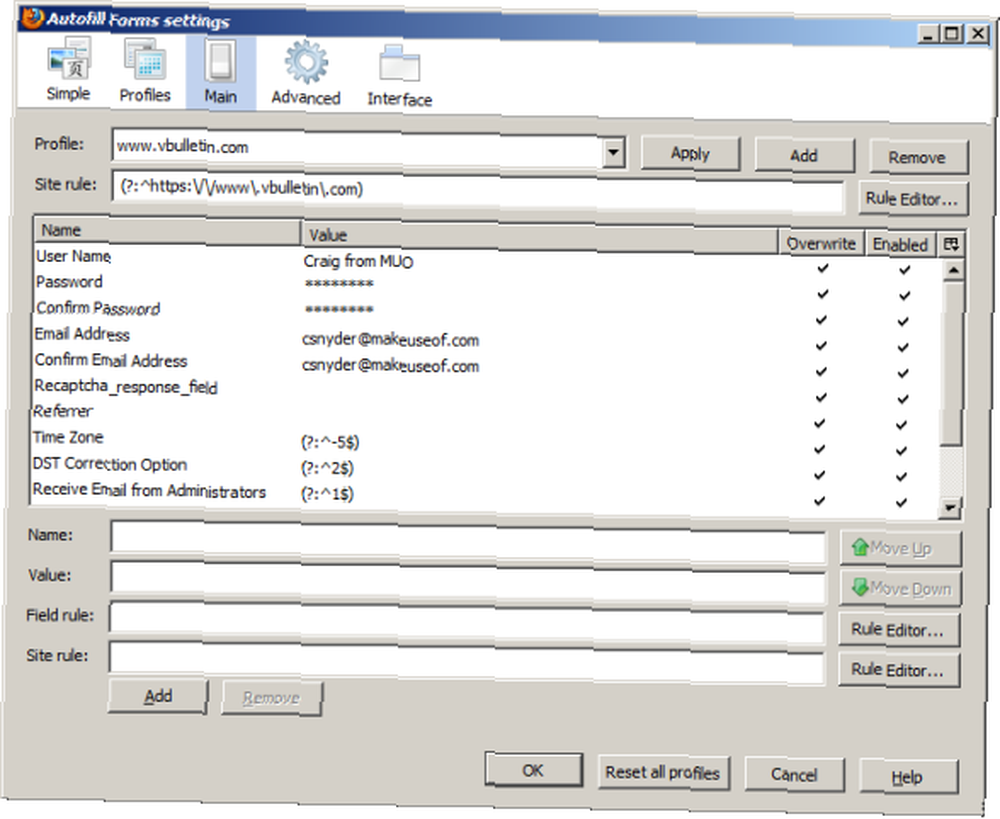Click into the Name input field
The width and height of the screenshot is (1000, 819).
tap(468, 542)
